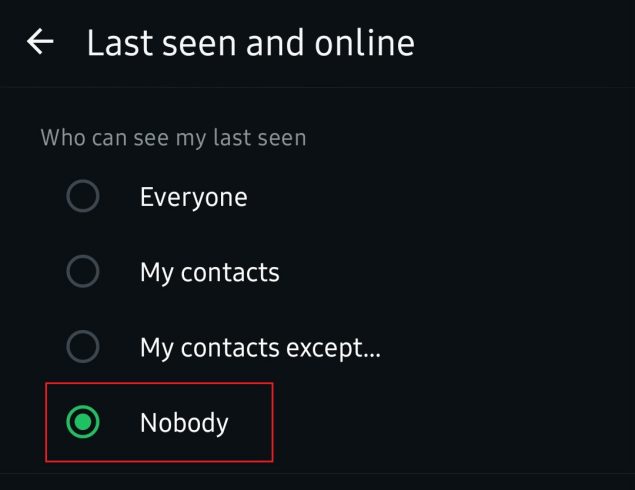Choose the My contacts except radio circle

83,347
